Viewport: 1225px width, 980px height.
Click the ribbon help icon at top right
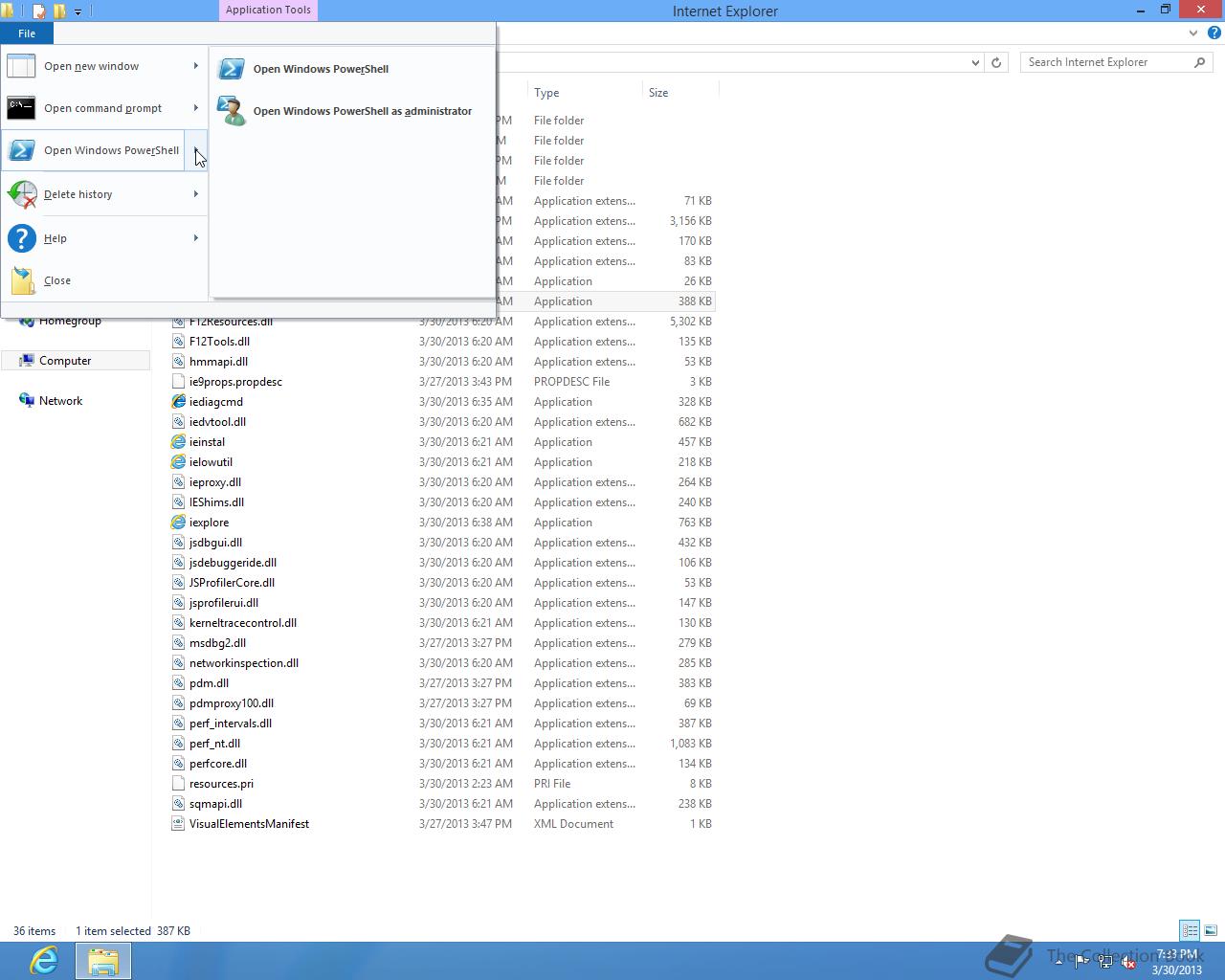pos(1214,33)
